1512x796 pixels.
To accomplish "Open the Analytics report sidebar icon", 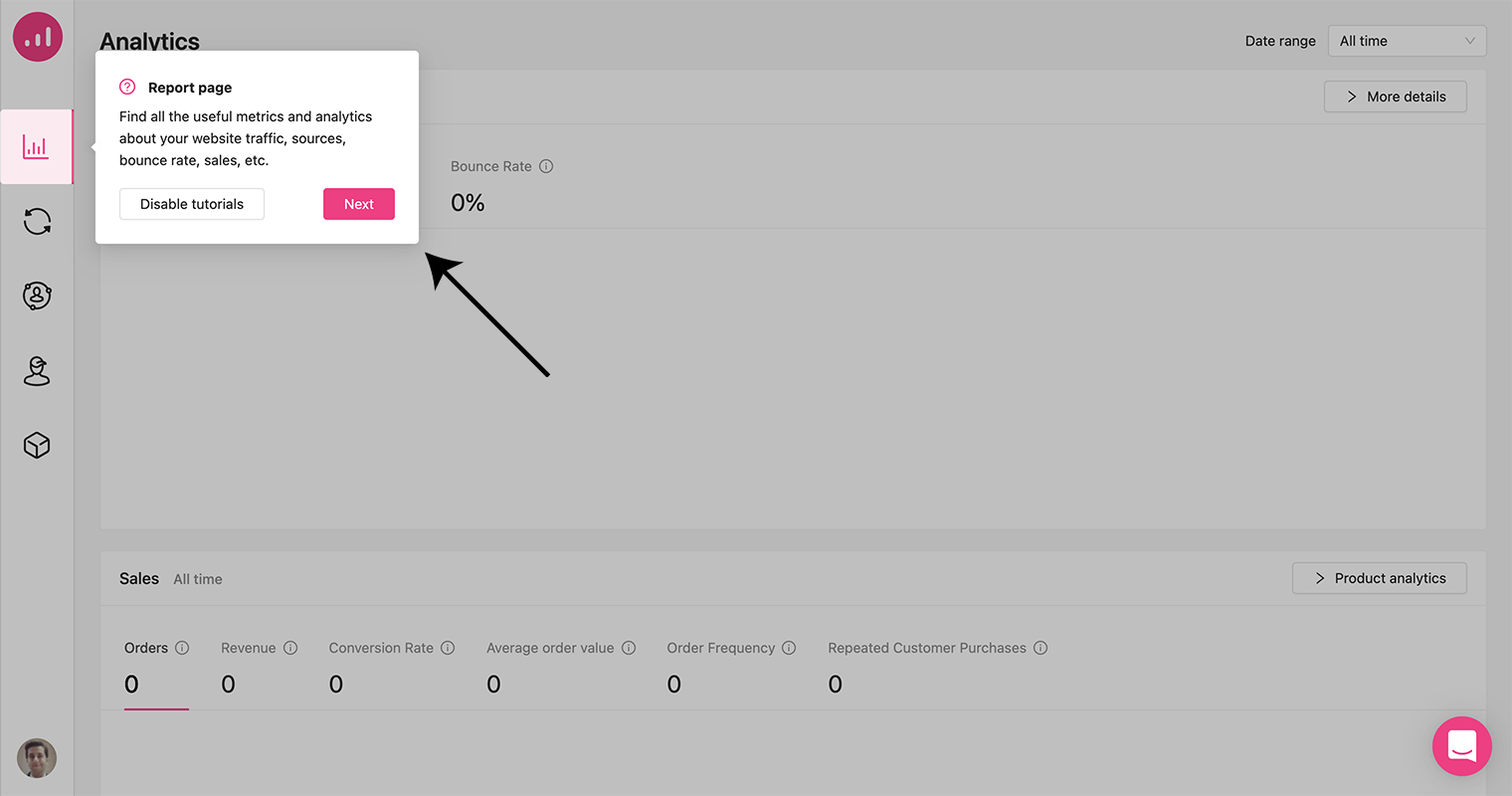I will point(37,147).
